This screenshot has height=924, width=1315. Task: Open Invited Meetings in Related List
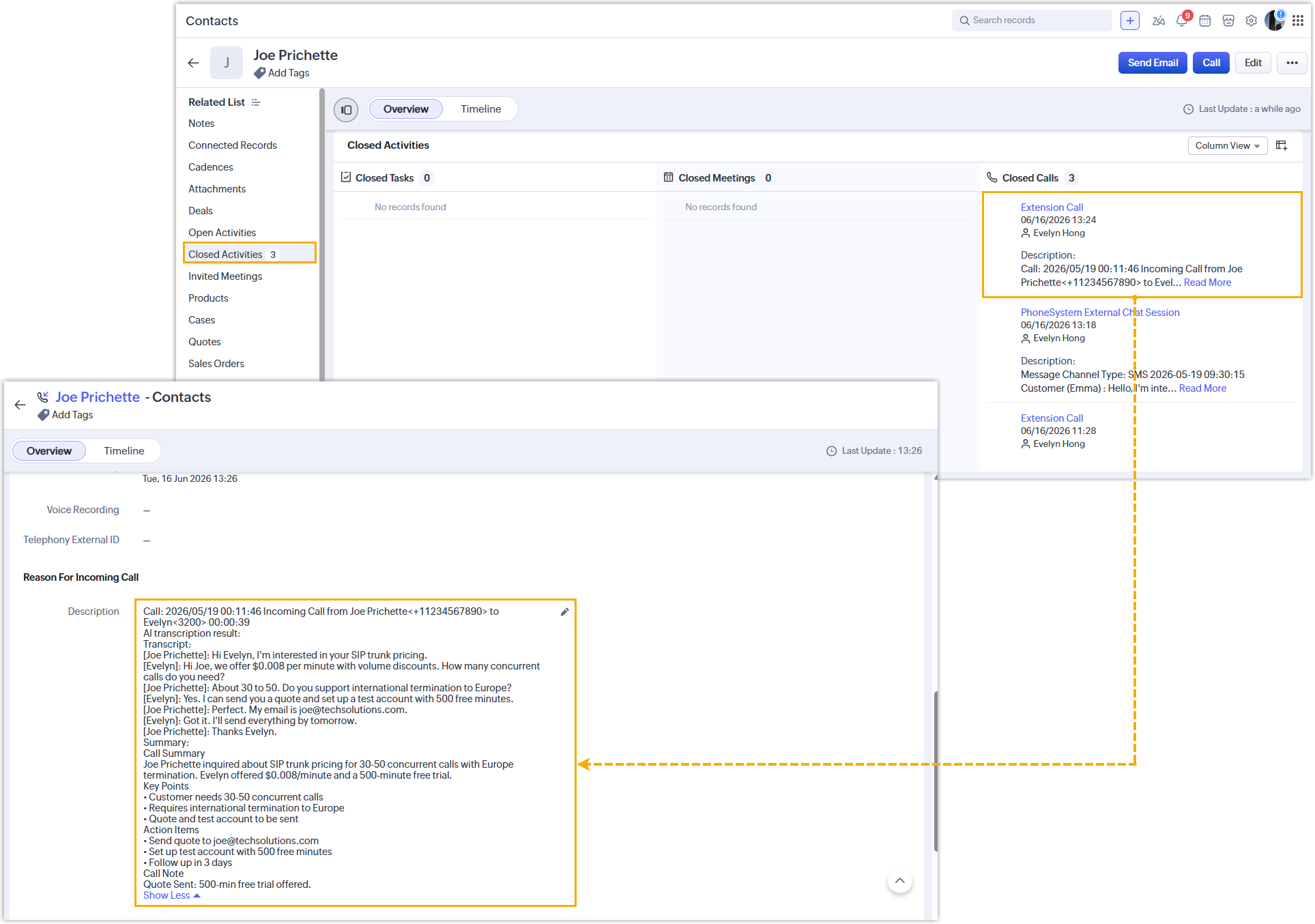(x=225, y=276)
